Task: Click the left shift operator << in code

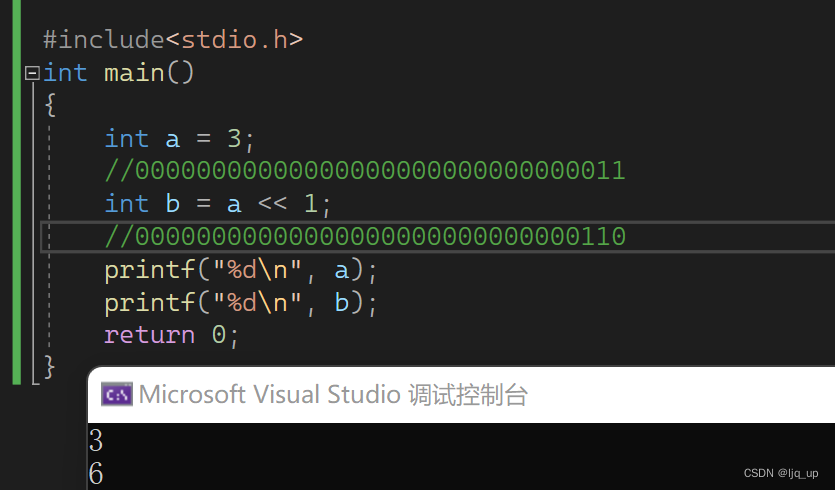Action: click(x=272, y=204)
